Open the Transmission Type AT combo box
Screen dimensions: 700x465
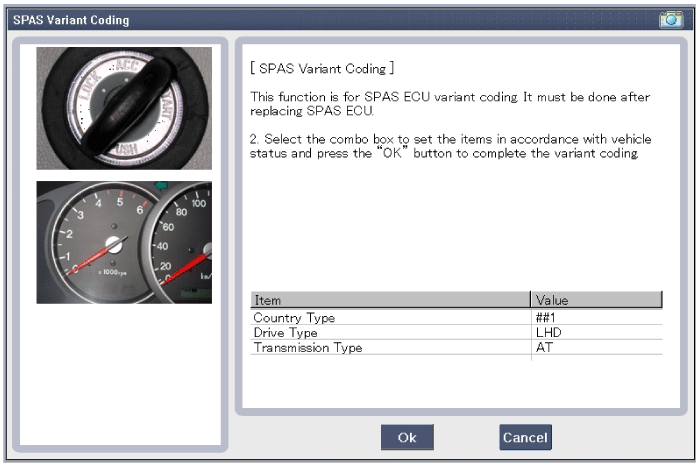595,348
